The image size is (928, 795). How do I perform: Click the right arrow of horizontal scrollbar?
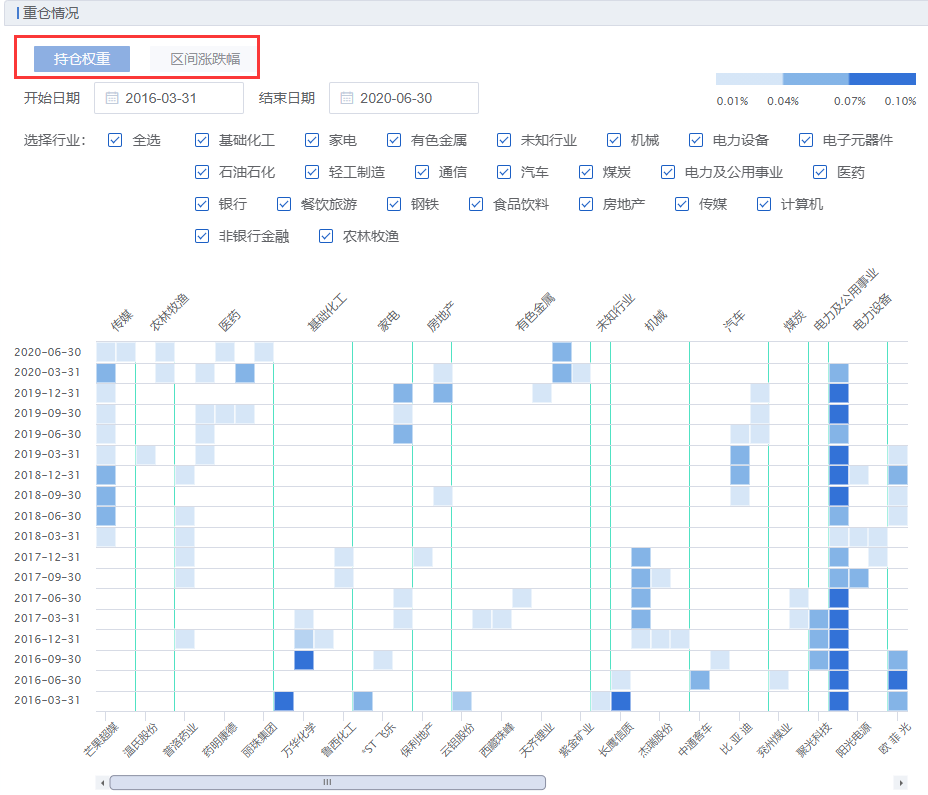tap(901, 782)
